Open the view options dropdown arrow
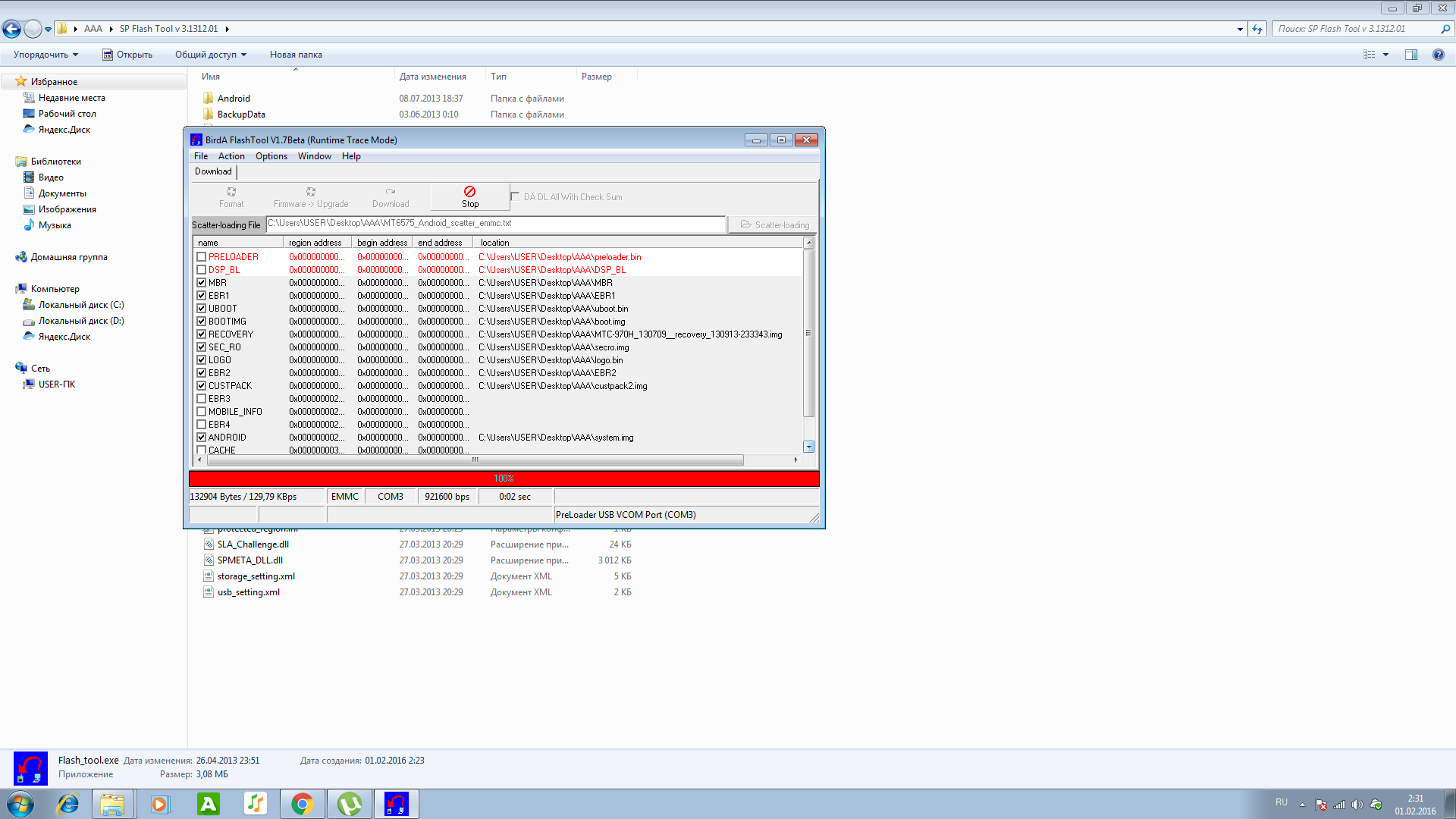The height and width of the screenshot is (819, 1456). 1385,55
